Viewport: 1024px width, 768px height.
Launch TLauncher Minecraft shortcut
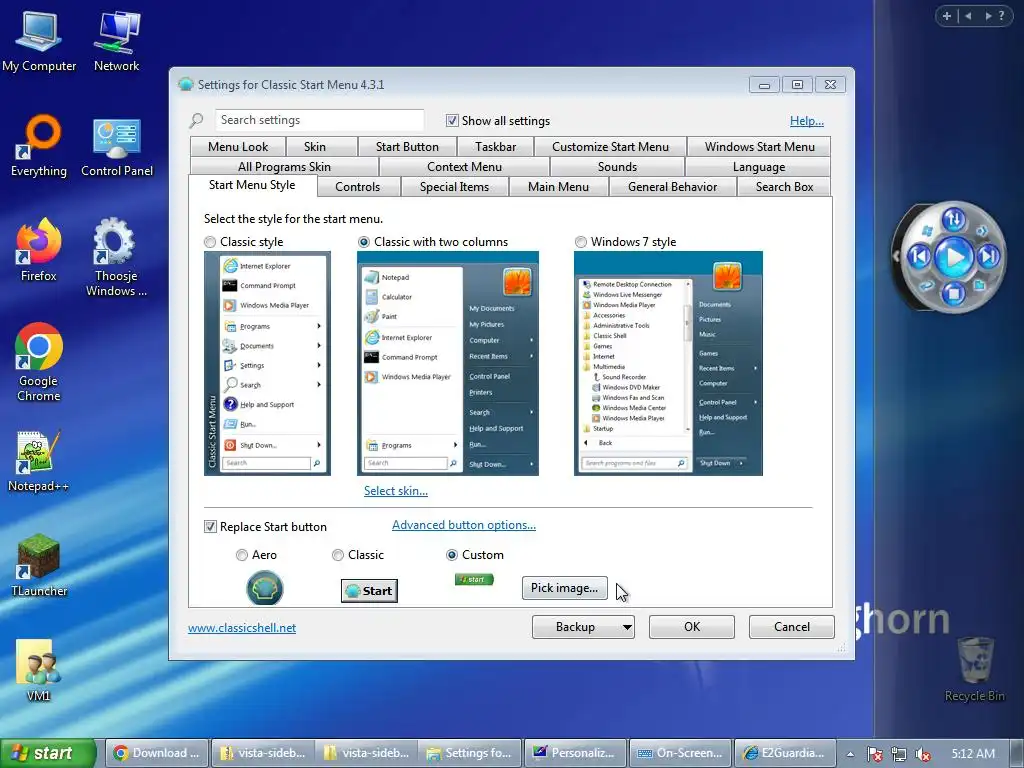pos(39,565)
